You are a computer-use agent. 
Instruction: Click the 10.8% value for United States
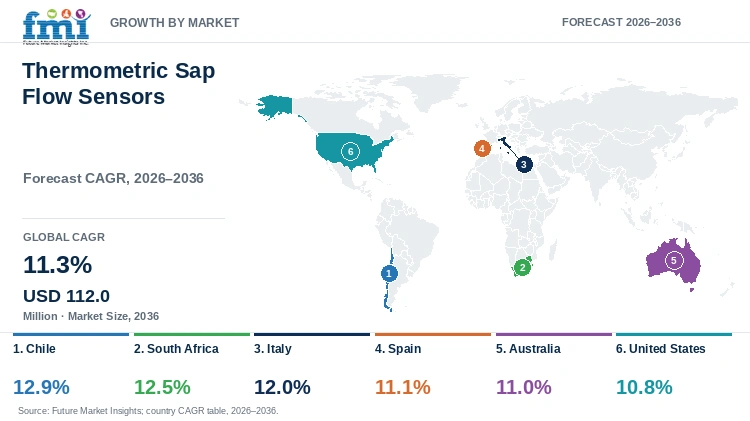pyautogui.click(x=644, y=387)
